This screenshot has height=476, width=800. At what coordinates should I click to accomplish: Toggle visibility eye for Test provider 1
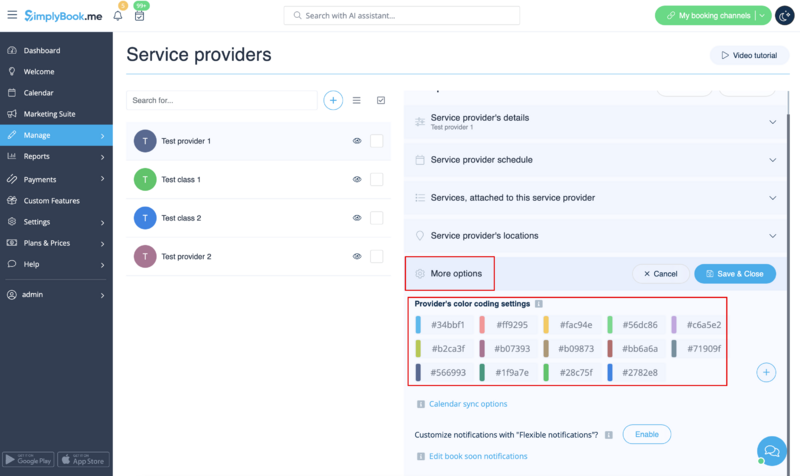coord(357,141)
